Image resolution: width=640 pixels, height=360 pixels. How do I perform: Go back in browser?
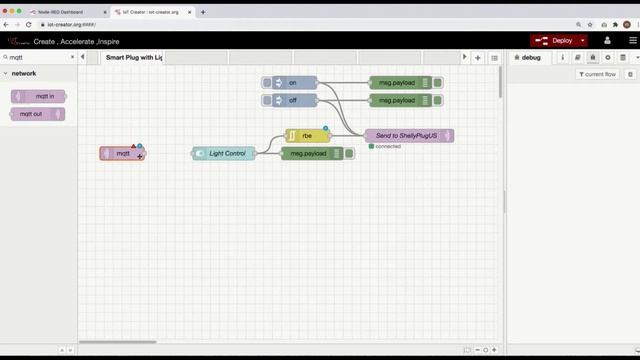[x=6, y=24]
